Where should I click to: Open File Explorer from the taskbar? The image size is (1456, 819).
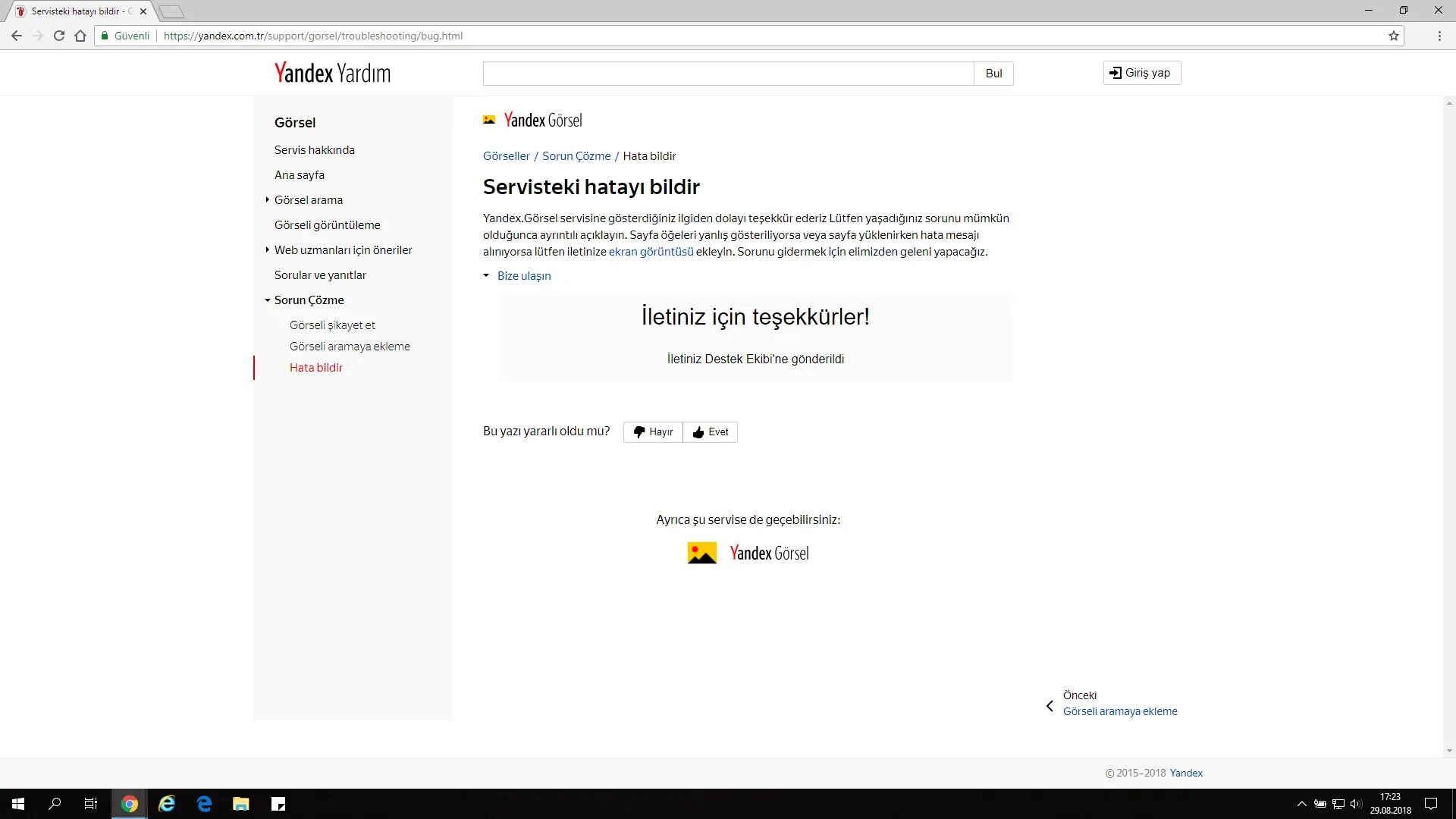point(241,804)
